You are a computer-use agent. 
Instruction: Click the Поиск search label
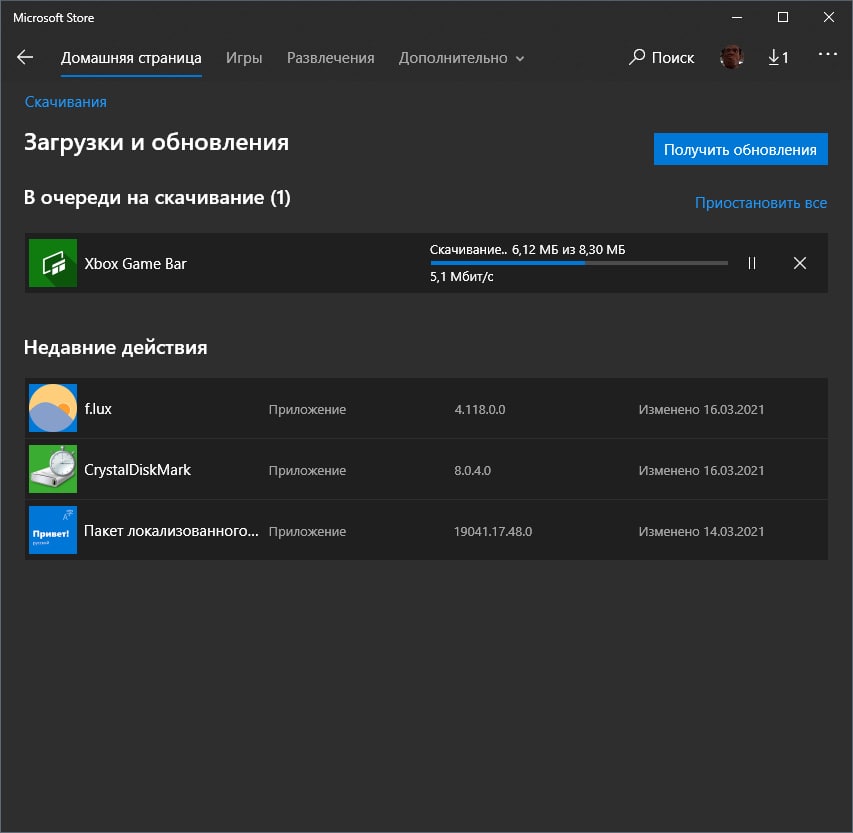(673, 58)
